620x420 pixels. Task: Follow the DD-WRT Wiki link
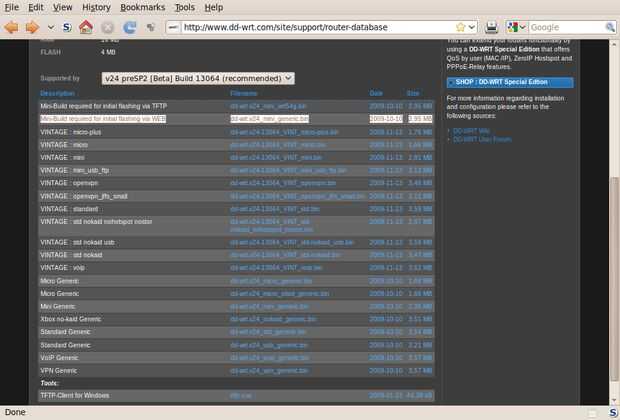coord(471,131)
